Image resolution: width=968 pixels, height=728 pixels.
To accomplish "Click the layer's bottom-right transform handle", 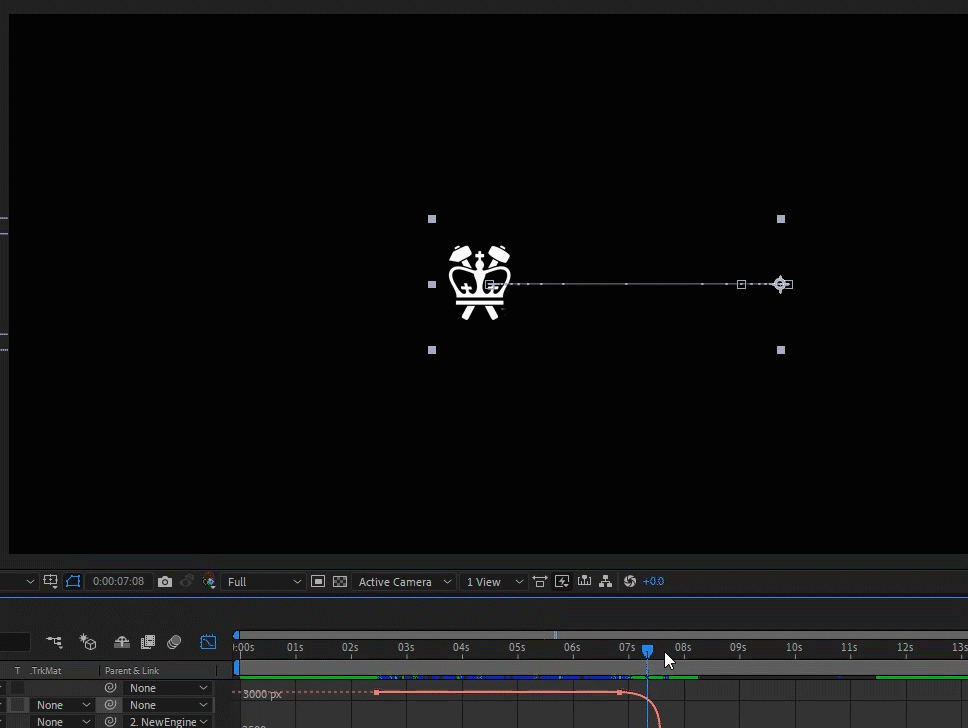I will [x=781, y=350].
